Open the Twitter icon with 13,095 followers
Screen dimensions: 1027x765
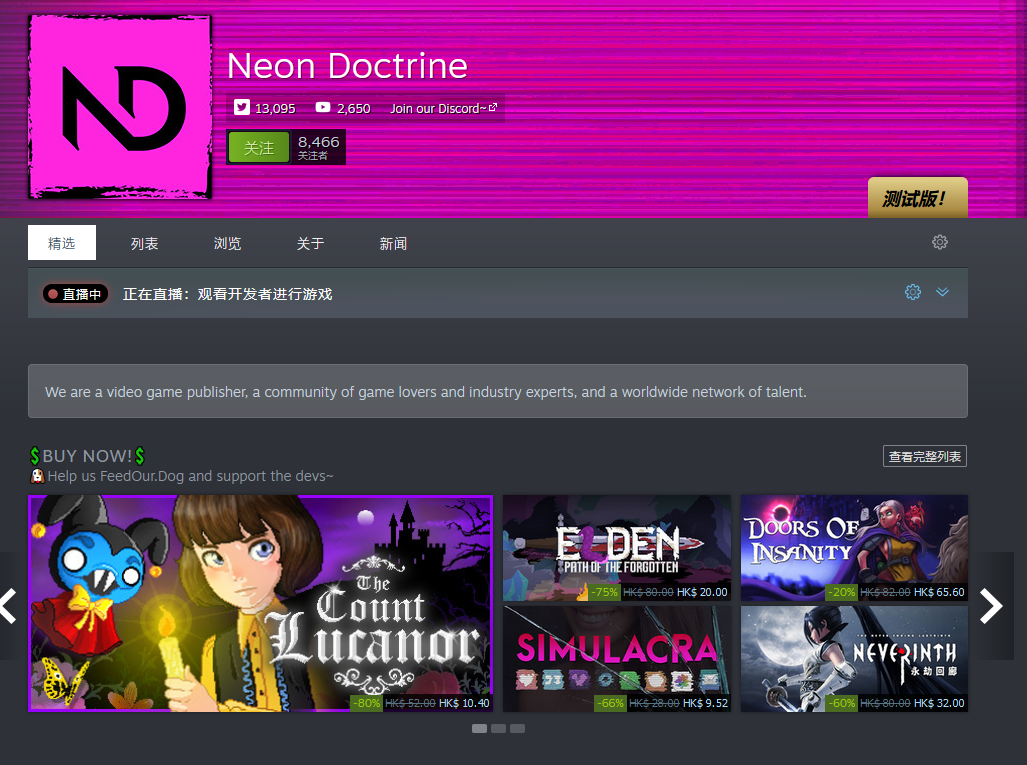pos(242,107)
